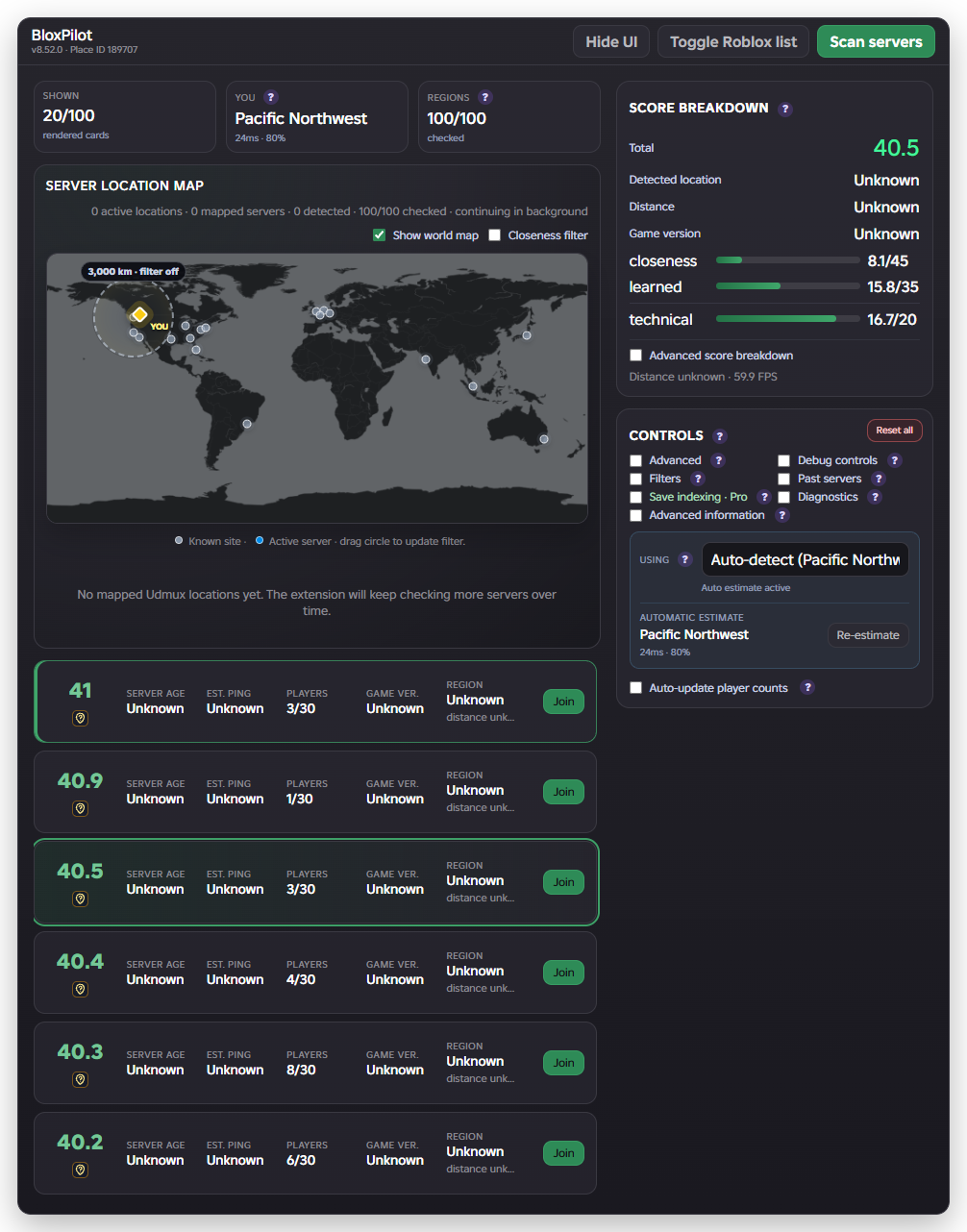Click location pin icon under score 40.2
This screenshot has height=1232, width=967.
point(81,1170)
